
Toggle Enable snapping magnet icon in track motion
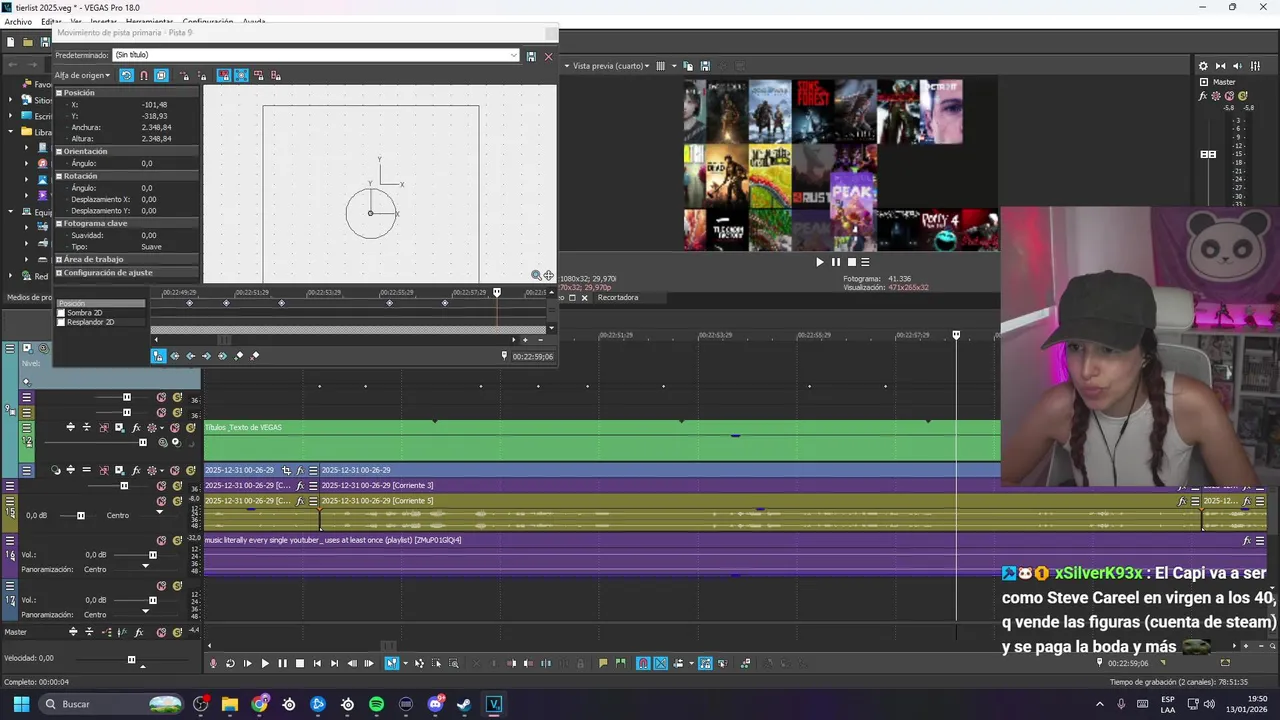click(x=143, y=75)
